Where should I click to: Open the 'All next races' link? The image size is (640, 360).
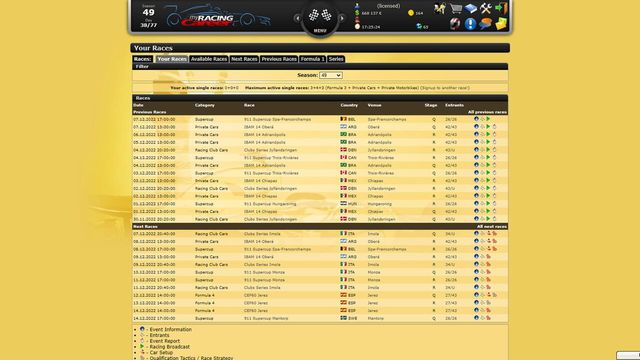tap(492, 227)
